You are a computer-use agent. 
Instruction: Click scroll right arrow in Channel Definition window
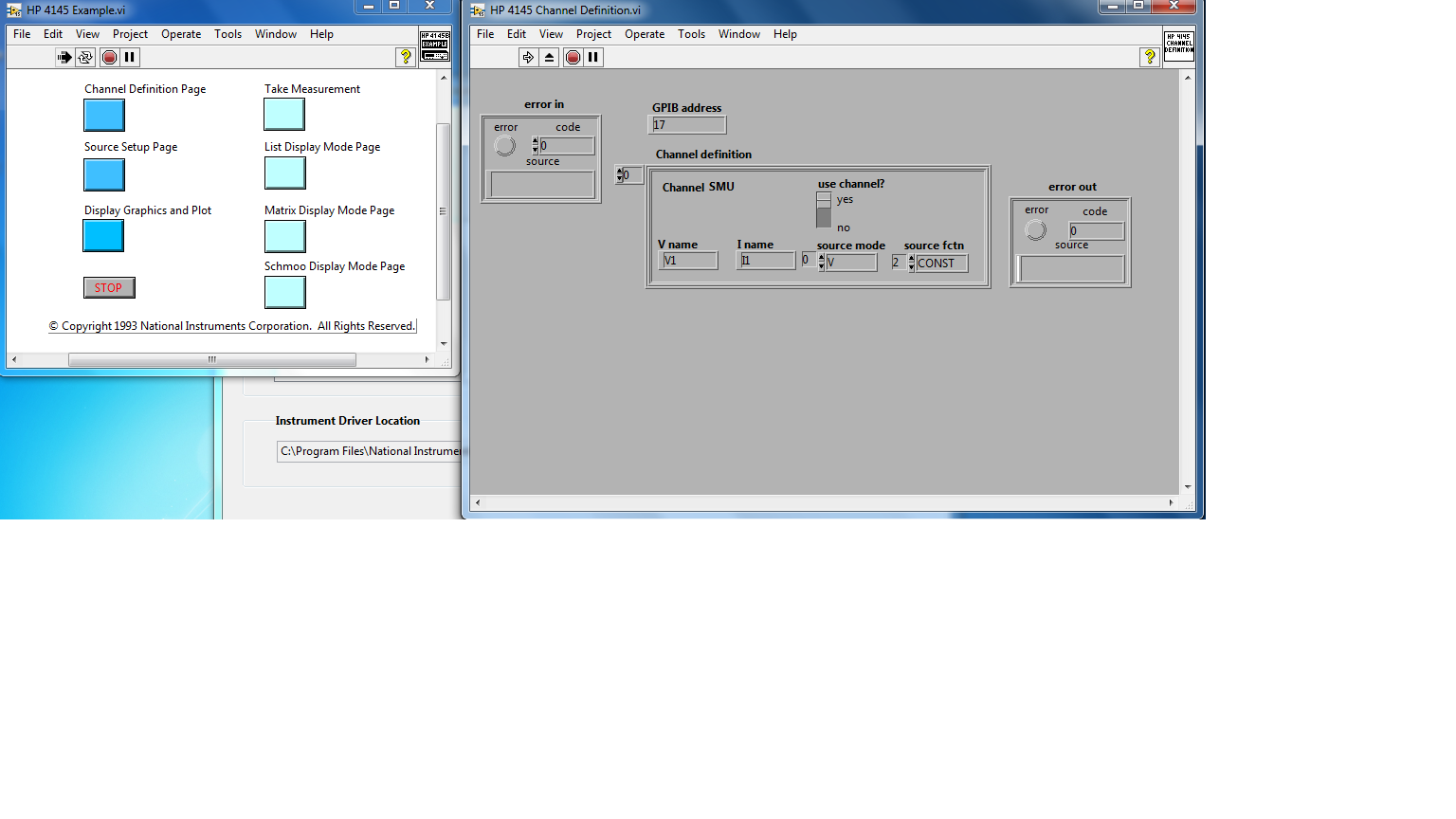coord(1172,502)
